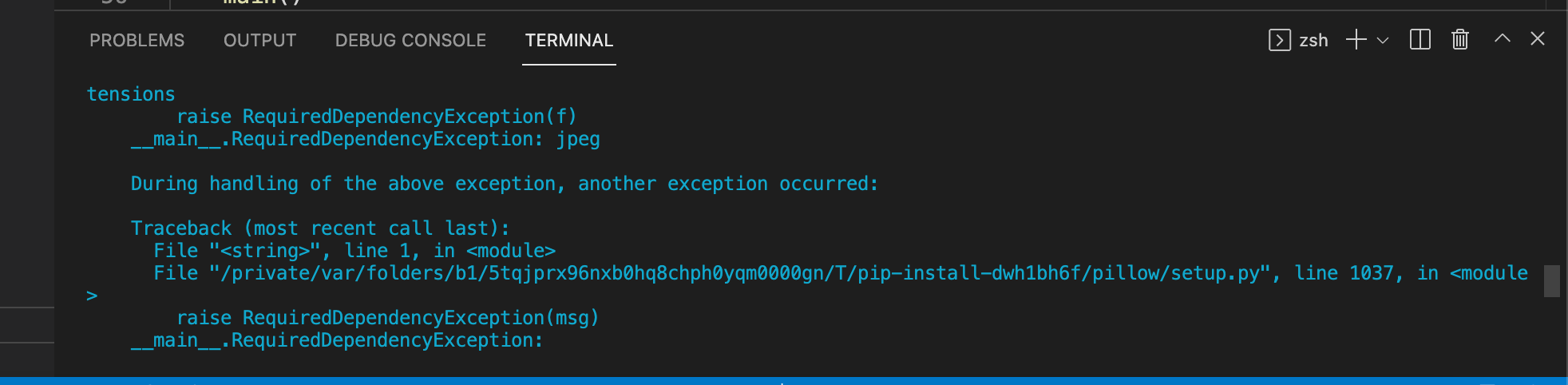This screenshot has height=385, width=1568.
Task: Show the DEBUG CONSOLE tab
Action: [410, 40]
